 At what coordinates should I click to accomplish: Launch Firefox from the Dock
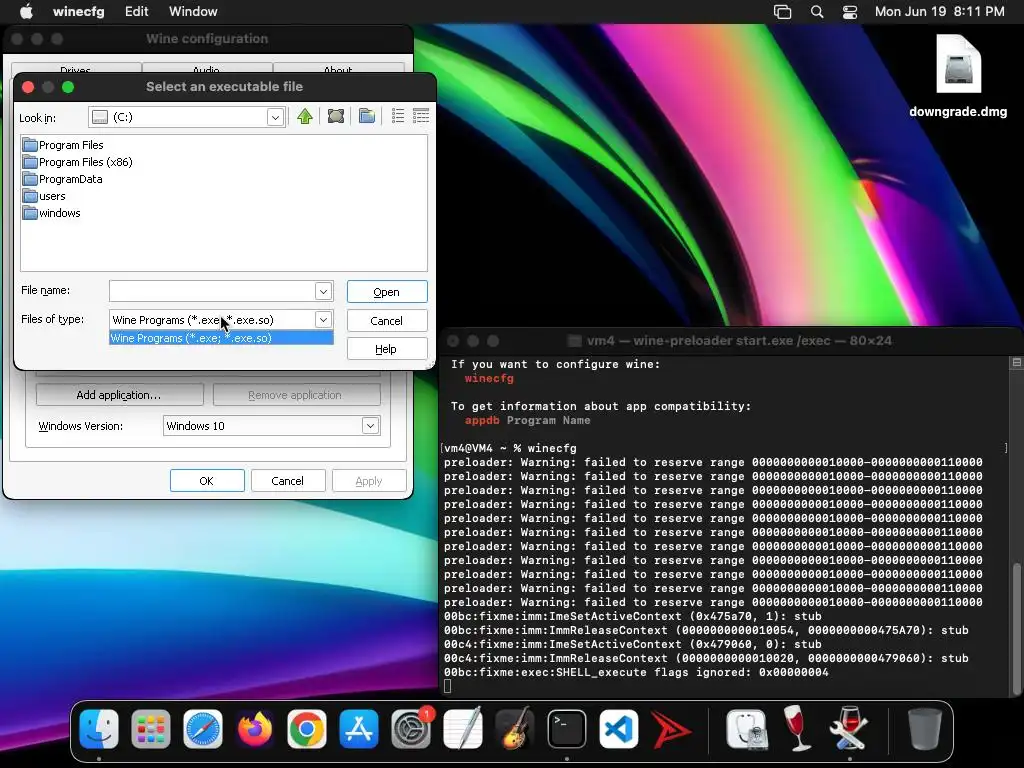point(255,729)
